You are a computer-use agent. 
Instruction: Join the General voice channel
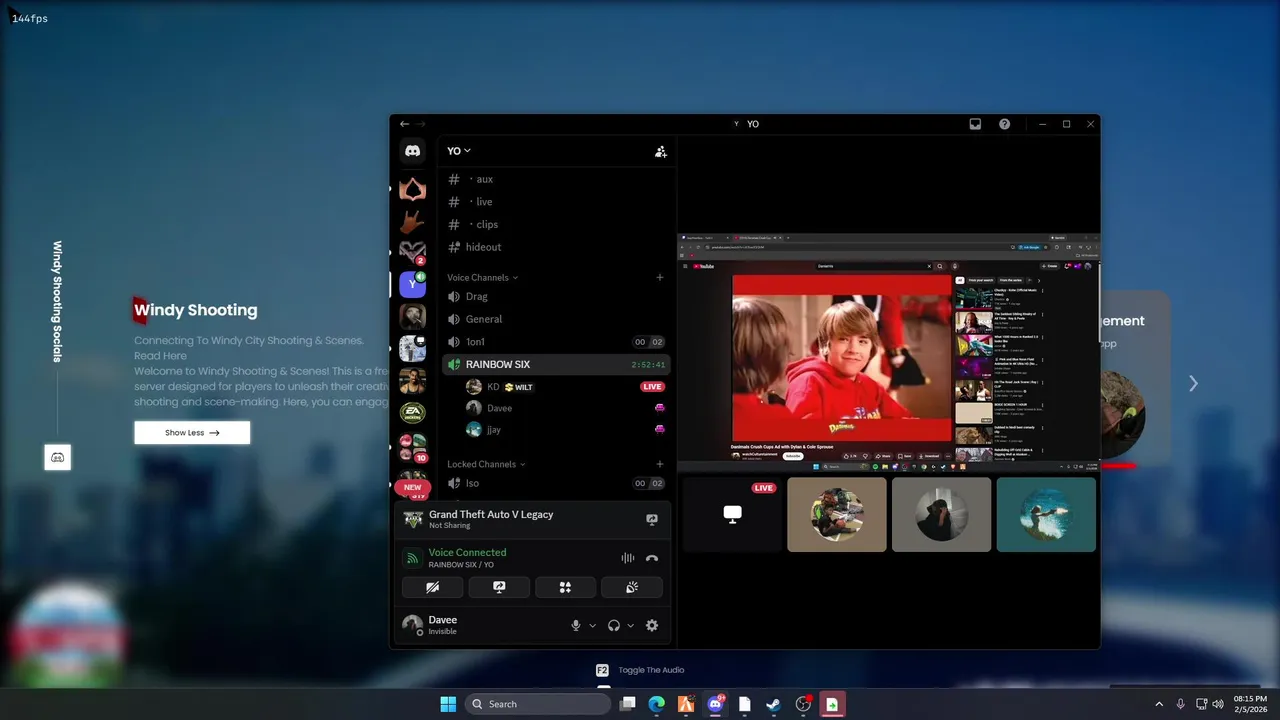(556, 319)
